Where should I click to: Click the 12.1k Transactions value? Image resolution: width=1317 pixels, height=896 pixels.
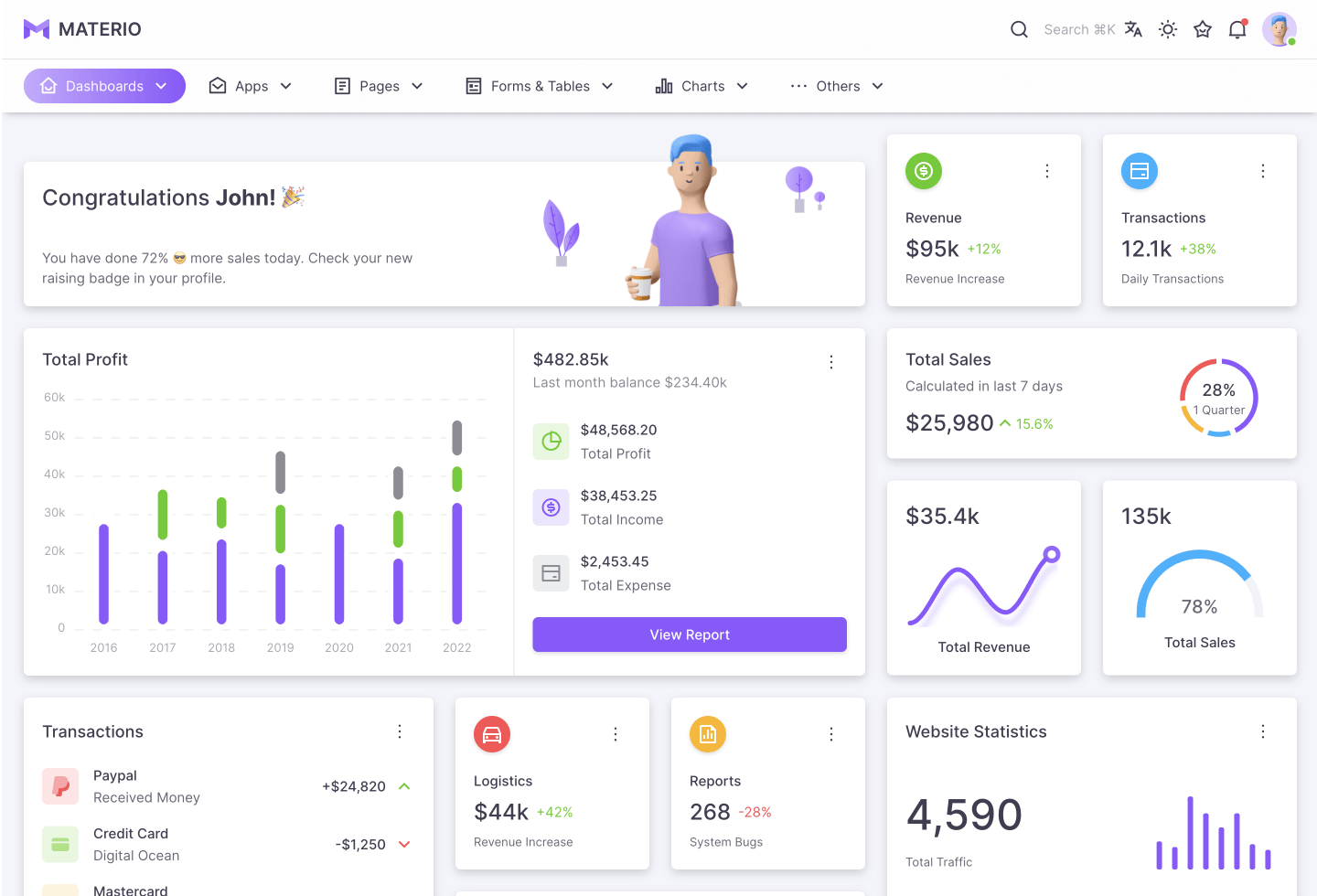pyautogui.click(x=1146, y=249)
